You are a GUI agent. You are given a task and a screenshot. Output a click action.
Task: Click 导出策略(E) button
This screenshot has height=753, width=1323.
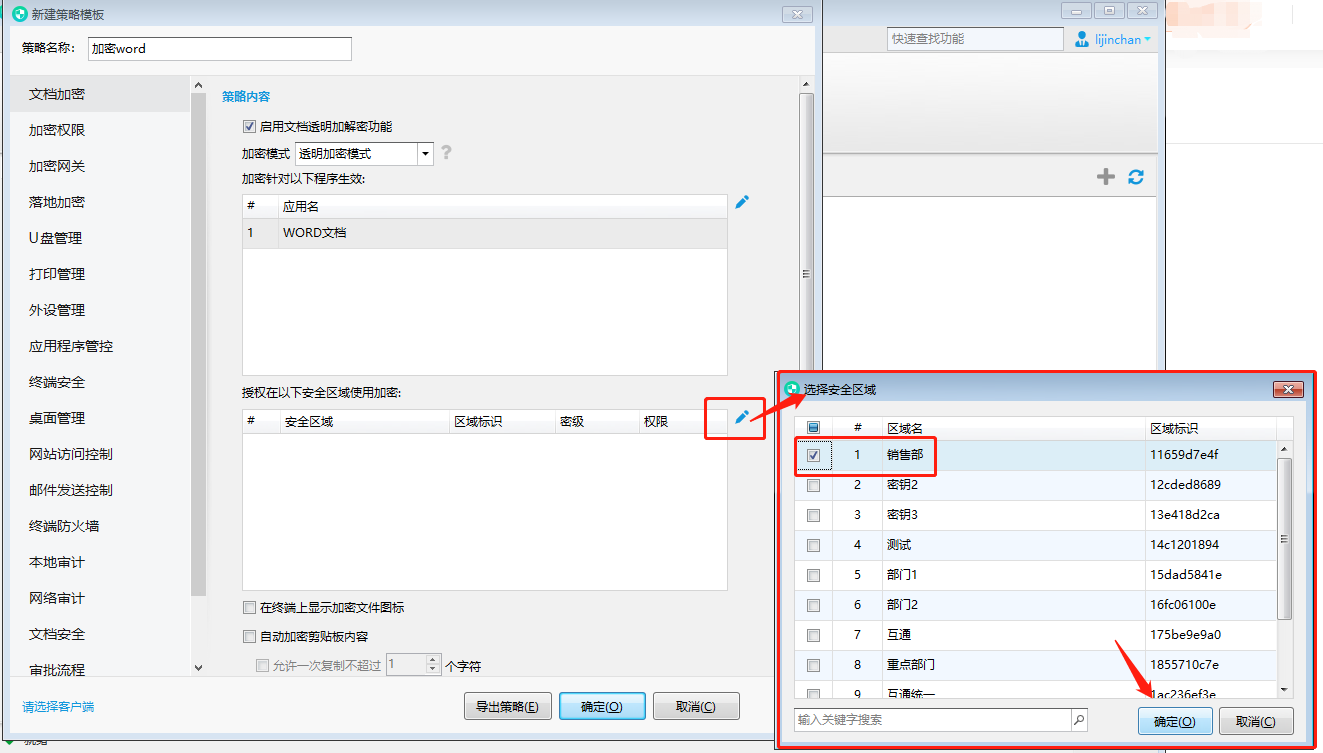(508, 706)
